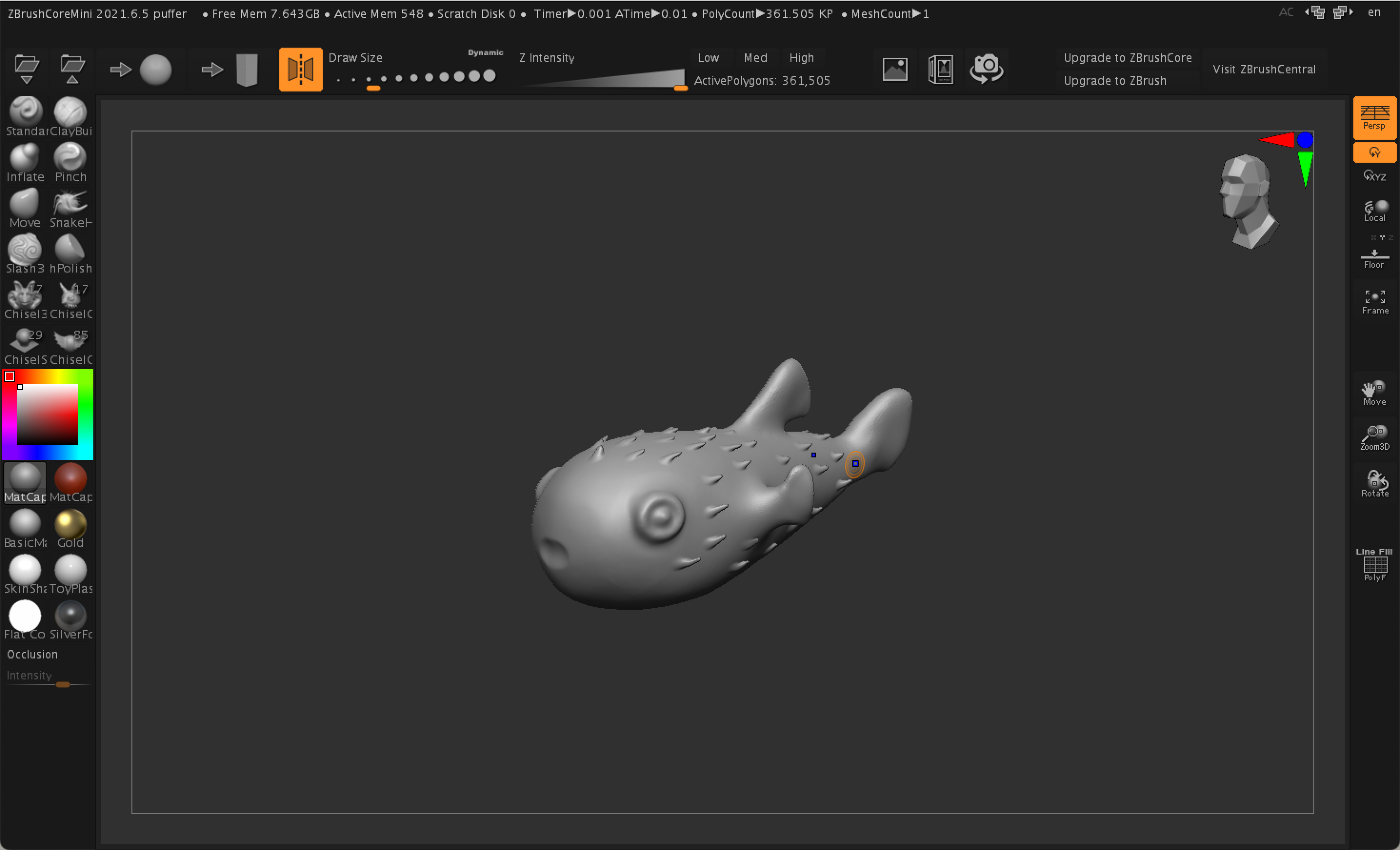This screenshot has width=1400, height=850.
Task: Select the Move brush
Action: click(x=26, y=208)
